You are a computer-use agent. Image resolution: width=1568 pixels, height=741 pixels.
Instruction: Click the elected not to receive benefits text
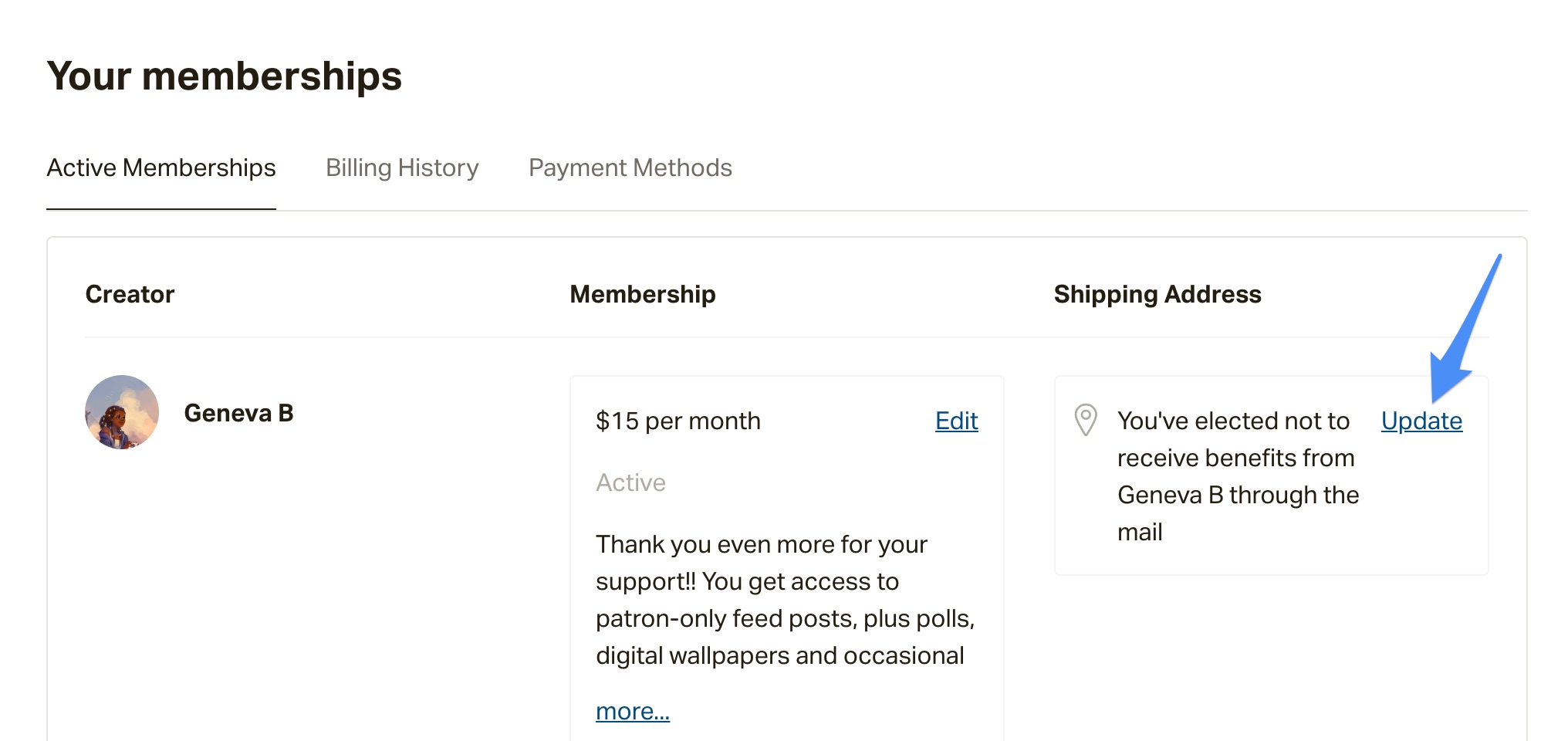click(1238, 476)
